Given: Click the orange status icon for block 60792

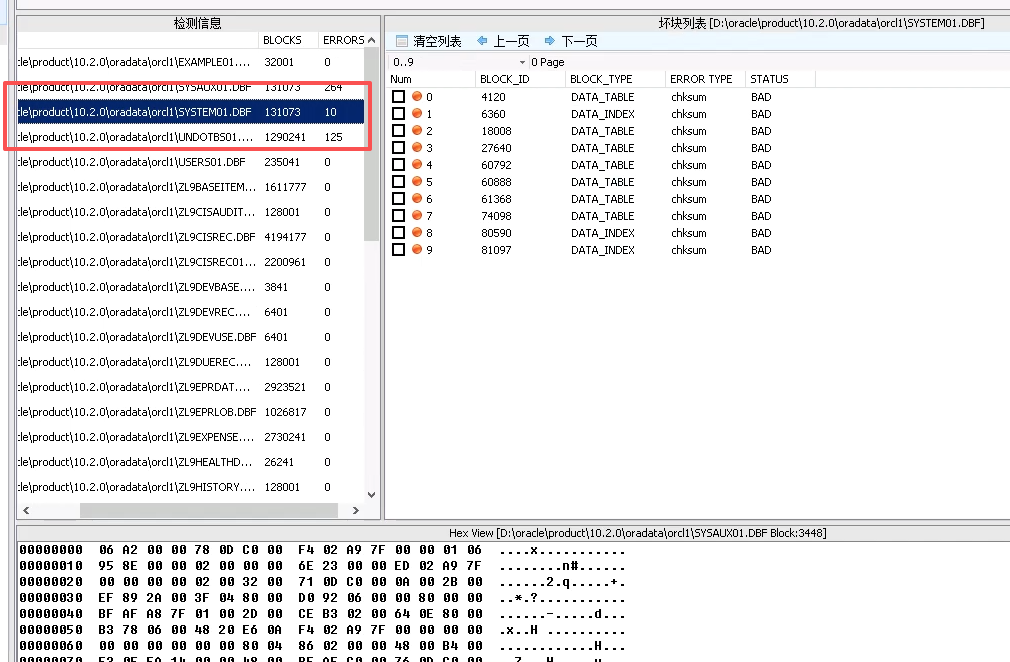Looking at the screenshot, I should 417,164.
